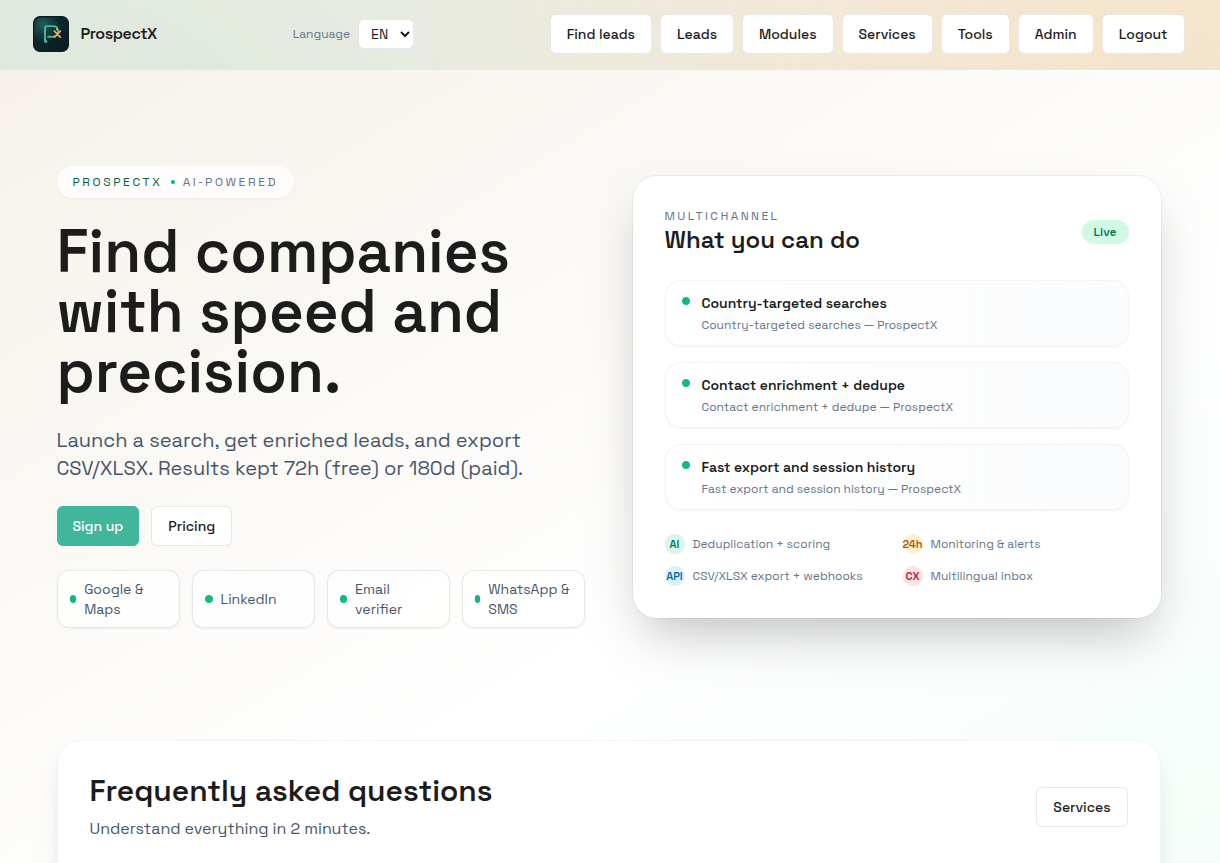
Task: Navigate to the Modules section
Action: [x=787, y=33]
